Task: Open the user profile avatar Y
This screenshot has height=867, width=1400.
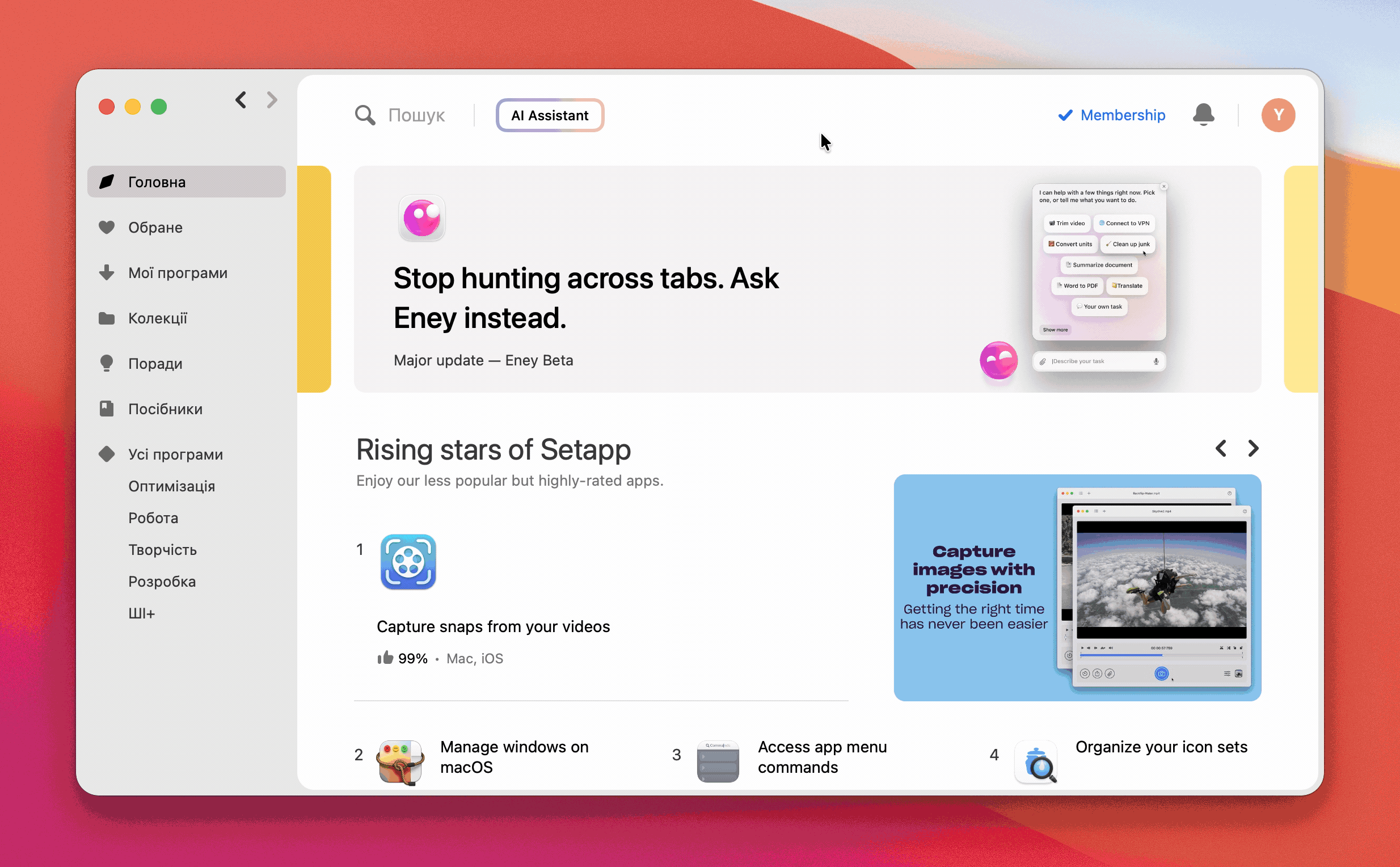Action: 1278,115
